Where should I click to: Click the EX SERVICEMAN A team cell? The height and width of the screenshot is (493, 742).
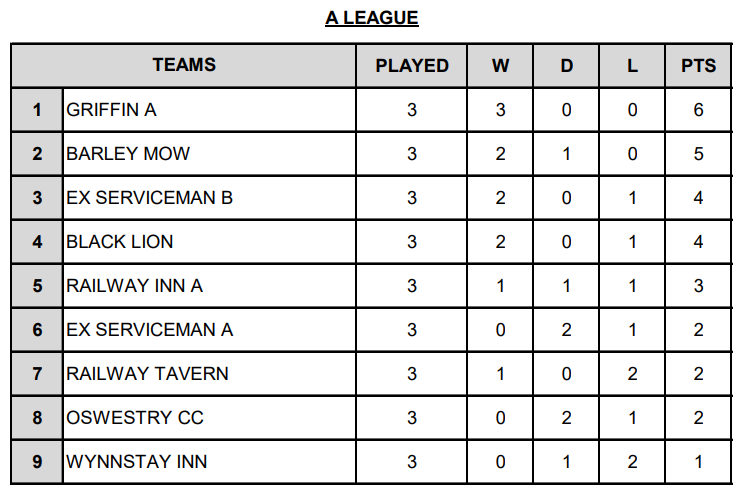tap(149, 330)
